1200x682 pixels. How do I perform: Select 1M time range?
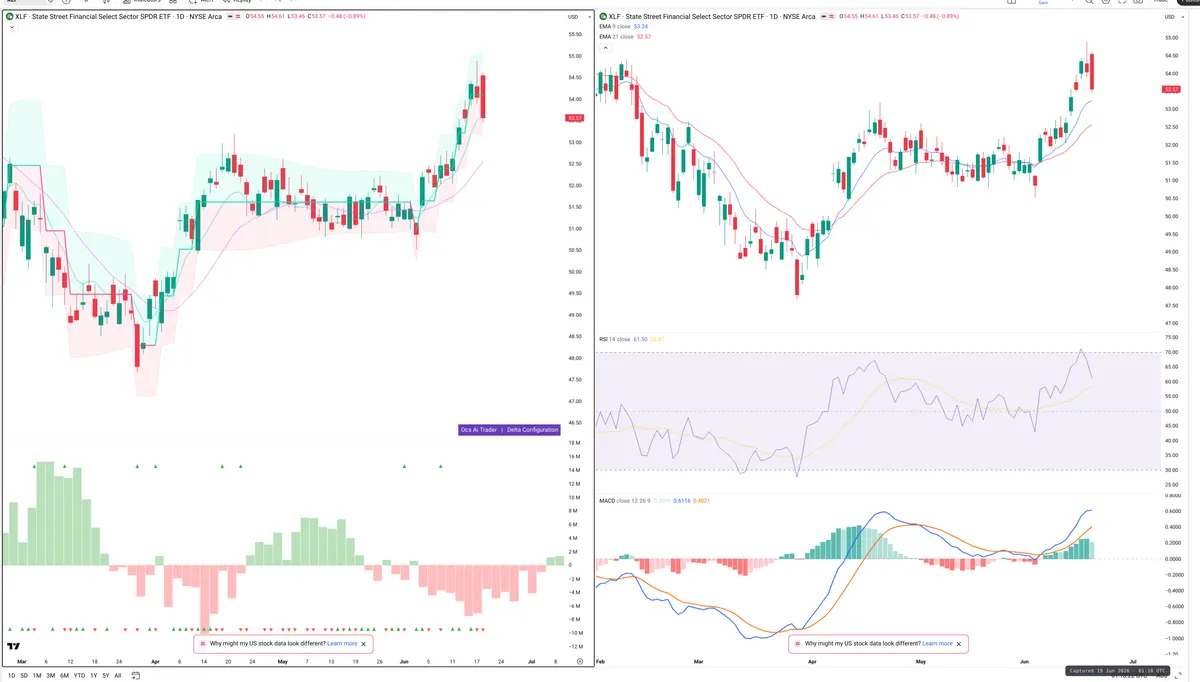37,676
